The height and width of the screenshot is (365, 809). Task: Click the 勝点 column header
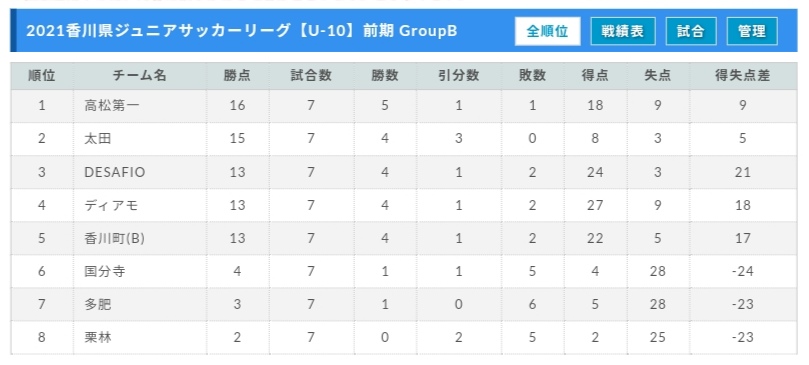tap(237, 75)
